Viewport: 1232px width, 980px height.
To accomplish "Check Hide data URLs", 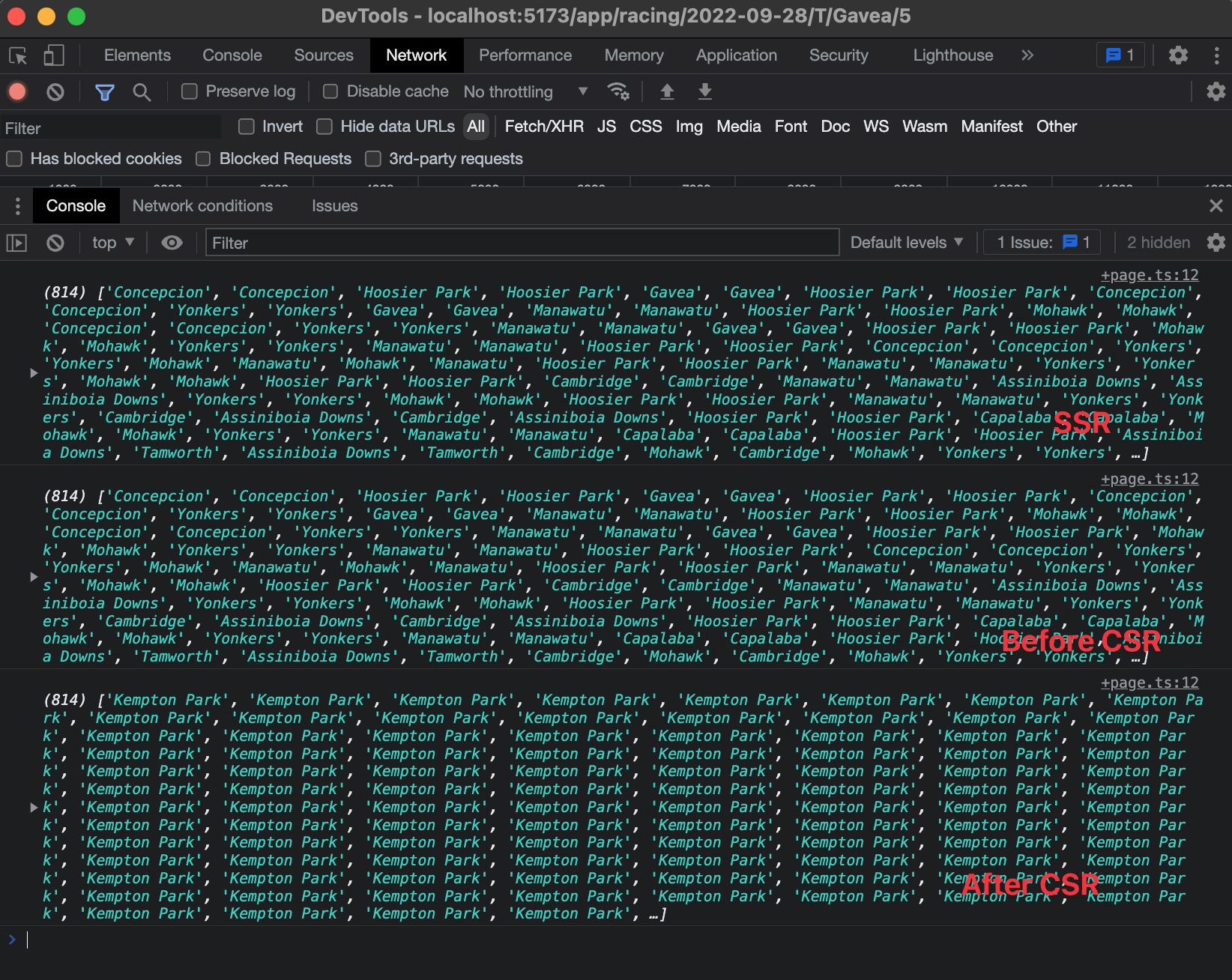I will click(324, 127).
